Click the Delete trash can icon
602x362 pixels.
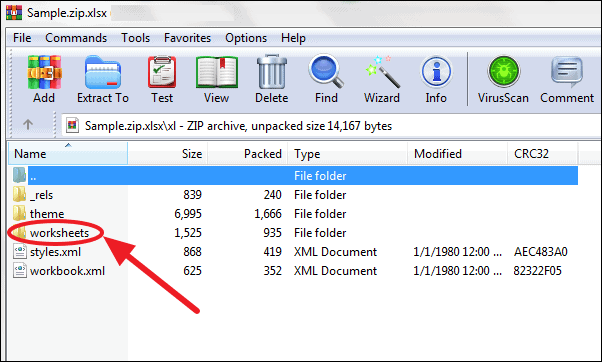tap(271, 72)
